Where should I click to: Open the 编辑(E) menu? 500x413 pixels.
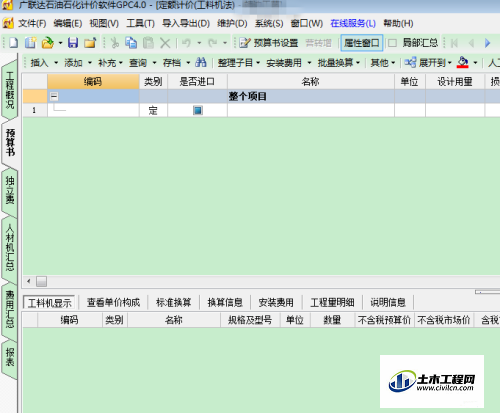(68, 23)
